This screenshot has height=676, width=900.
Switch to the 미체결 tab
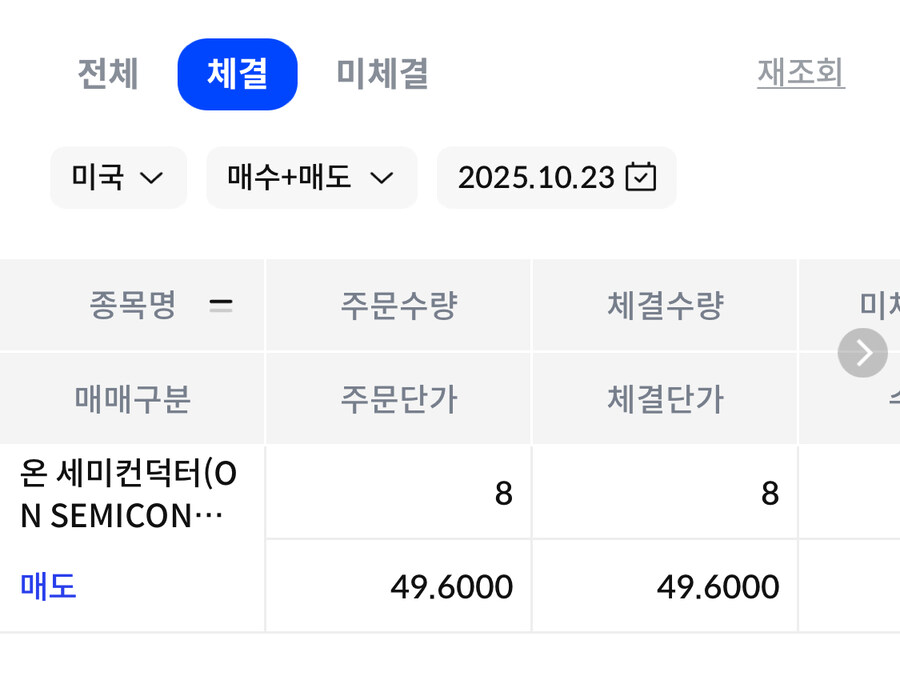[380, 74]
